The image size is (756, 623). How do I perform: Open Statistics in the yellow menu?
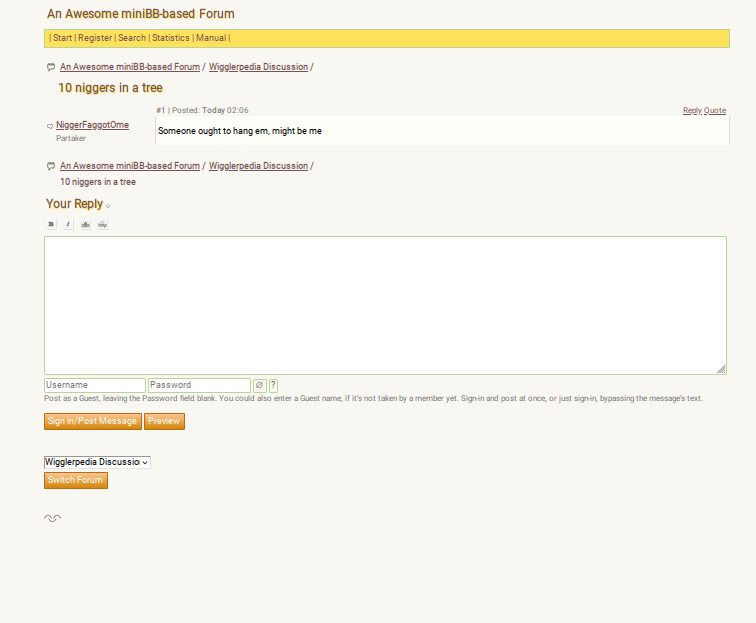[x=171, y=38]
